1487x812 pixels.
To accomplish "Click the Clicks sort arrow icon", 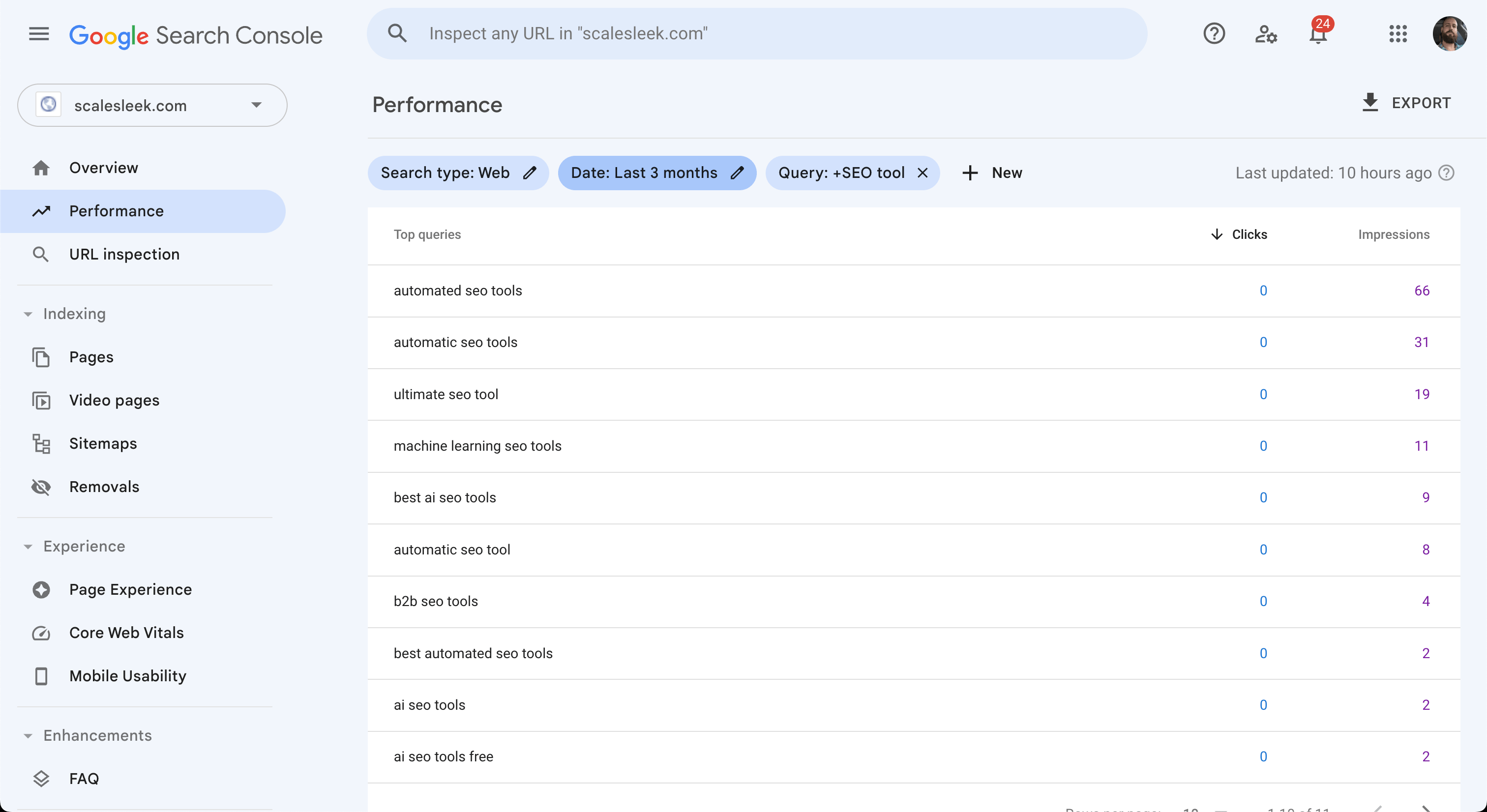I will [x=1216, y=234].
